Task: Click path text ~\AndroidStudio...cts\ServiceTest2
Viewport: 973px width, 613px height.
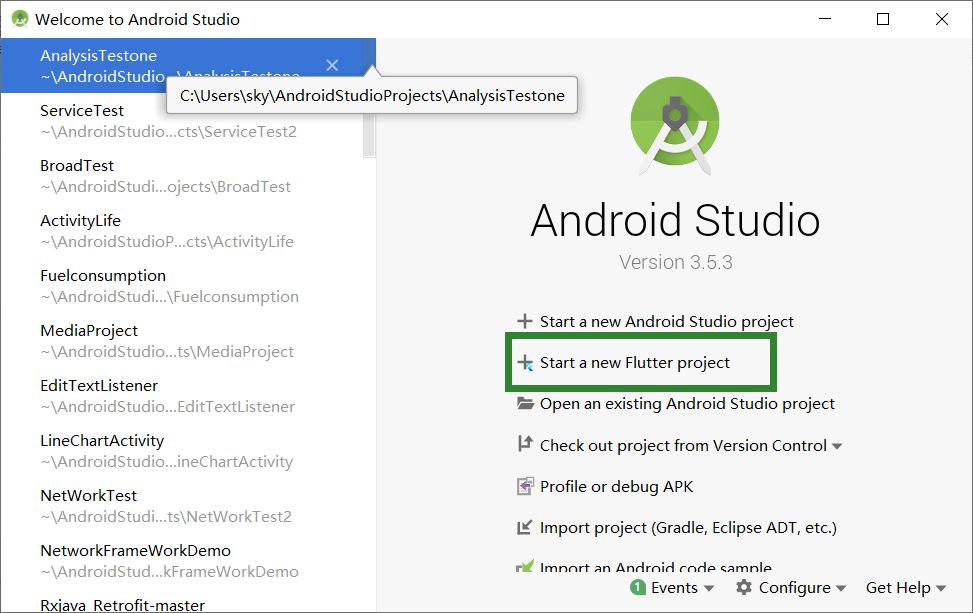Action: (169, 132)
